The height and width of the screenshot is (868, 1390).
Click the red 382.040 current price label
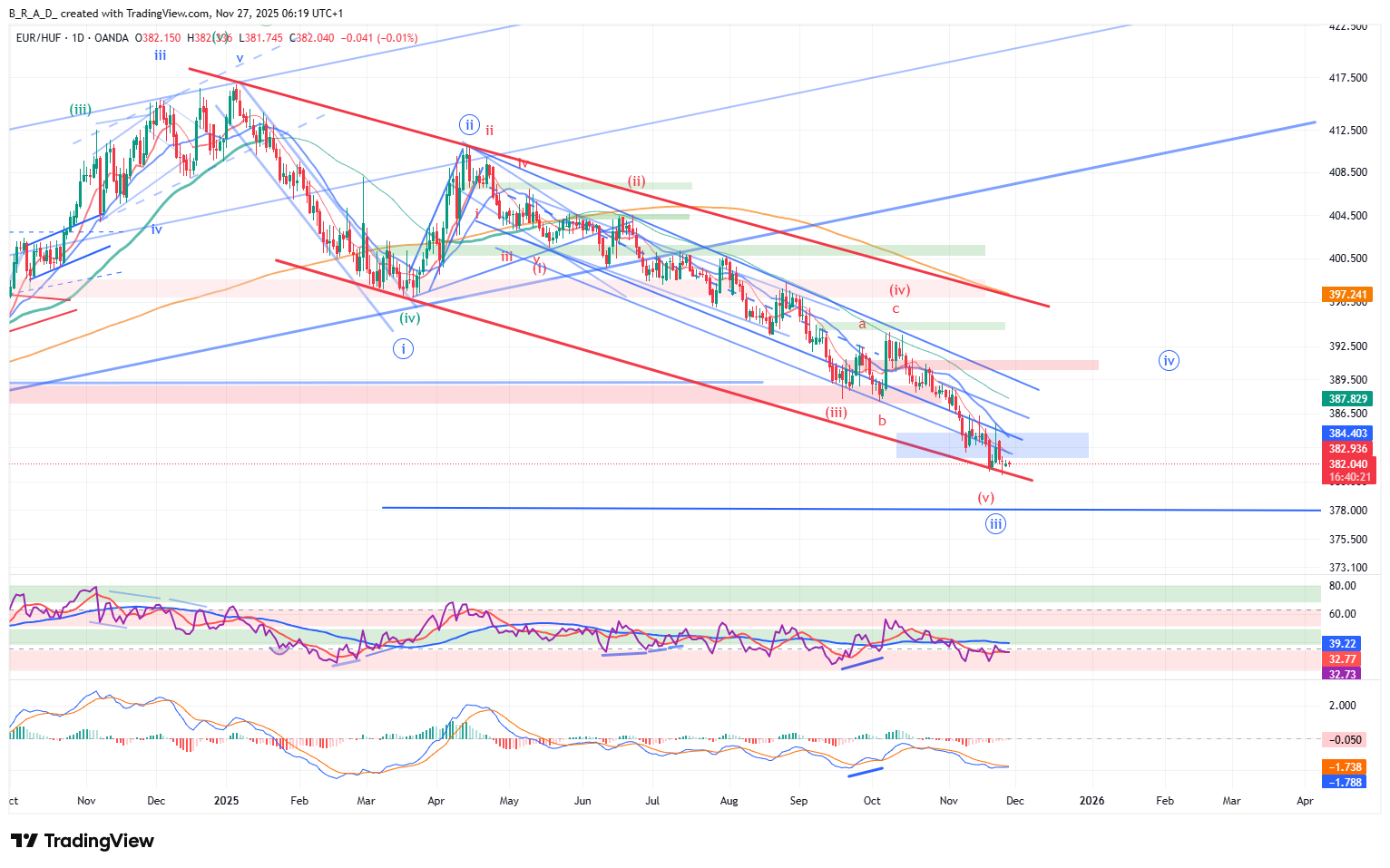click(1349, 464)
